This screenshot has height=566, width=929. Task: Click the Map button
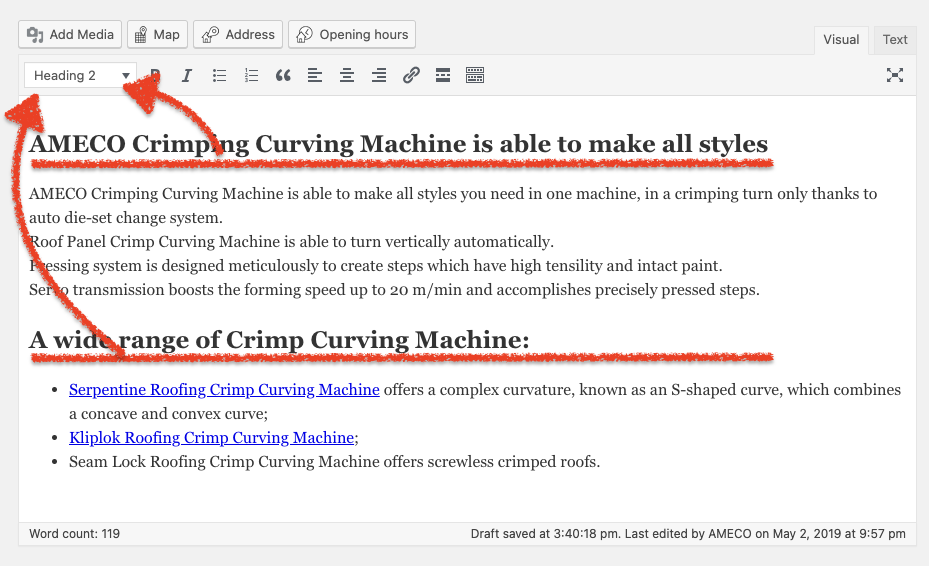click(x=156, y=34)
